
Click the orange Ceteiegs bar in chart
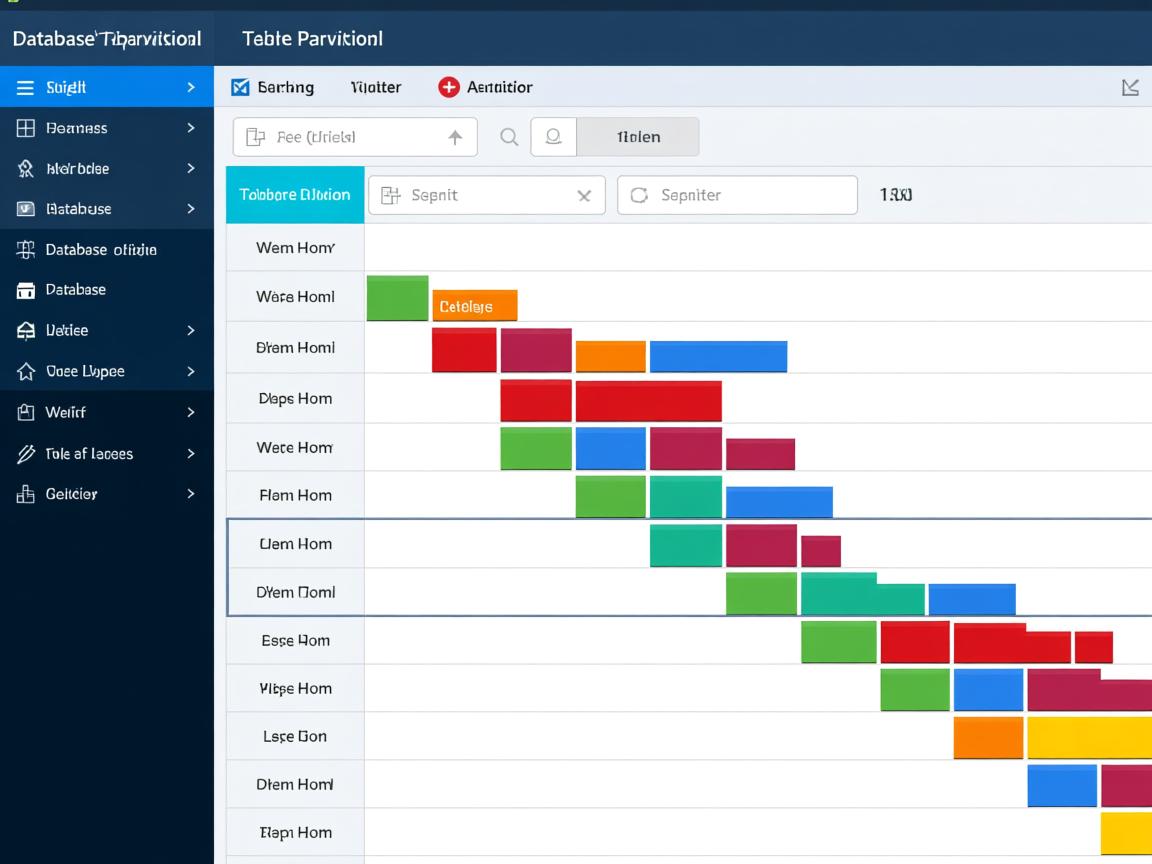474,306
